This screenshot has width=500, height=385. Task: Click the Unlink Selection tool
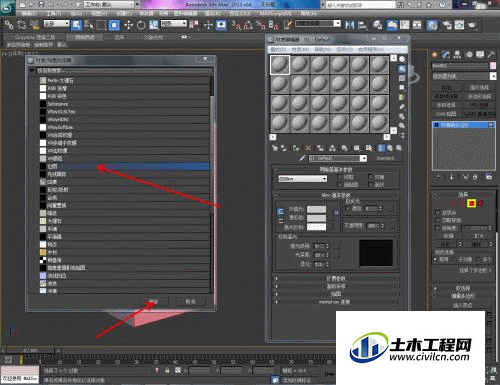click(x=22, y=25)
